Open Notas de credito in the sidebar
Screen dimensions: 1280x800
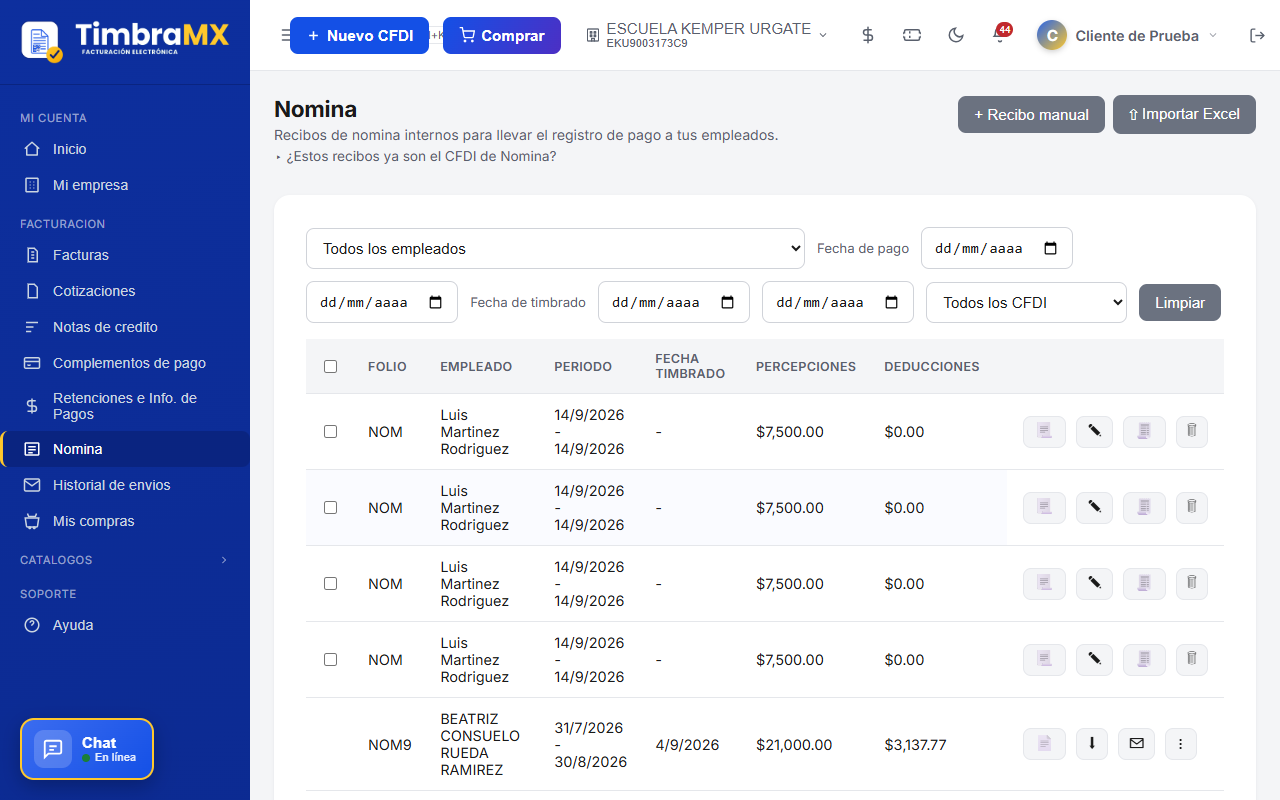point(125,327)
